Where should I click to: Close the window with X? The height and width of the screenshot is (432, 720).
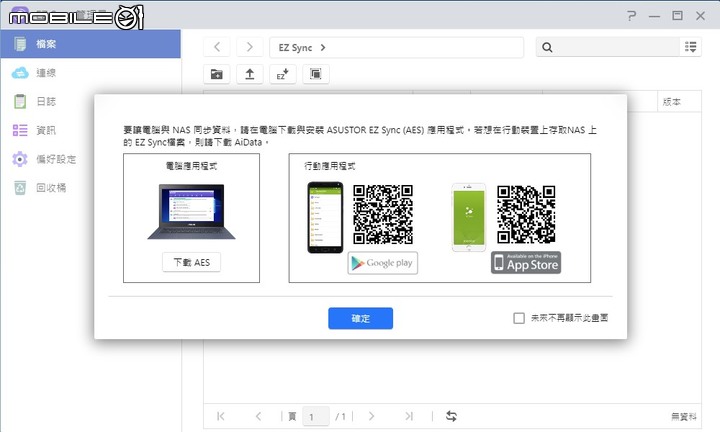coord(700,16)
